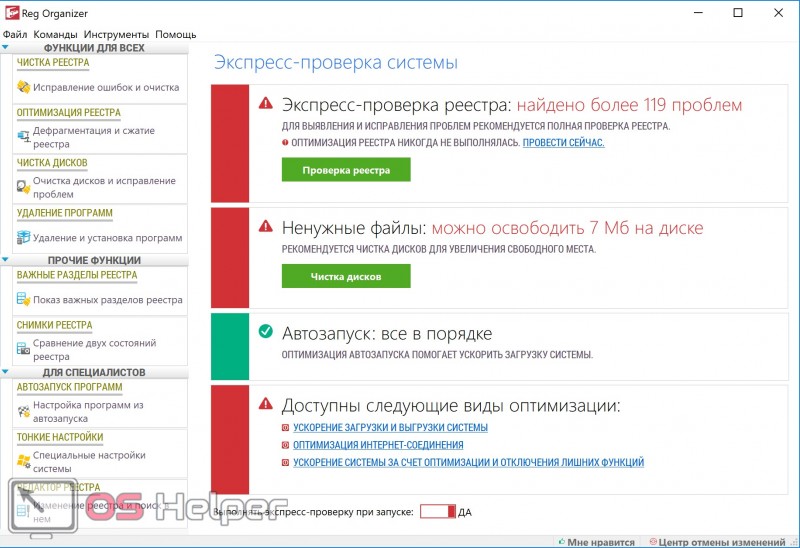The width and height of the screenshot is (800, 548).
Task: Click the ПРОВЕСТИ СЕЙЧАС link
Action: 563,143
